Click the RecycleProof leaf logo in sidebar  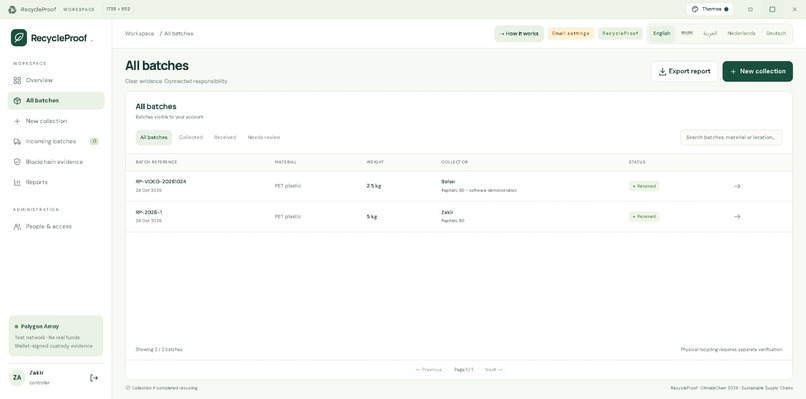pos(19,38)
